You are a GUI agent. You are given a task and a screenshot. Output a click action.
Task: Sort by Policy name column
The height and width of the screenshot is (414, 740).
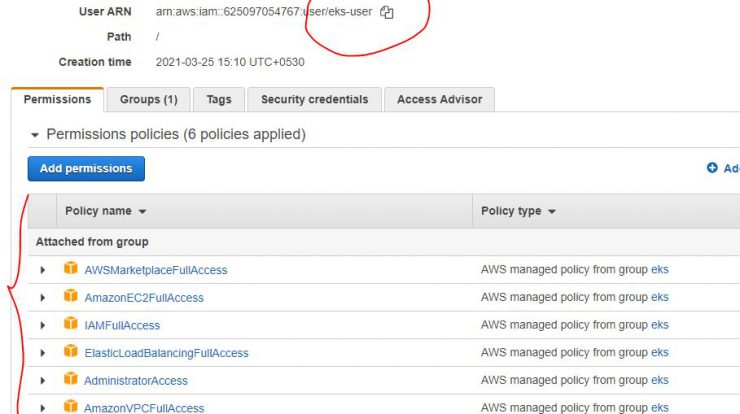(x=106, y=211)
